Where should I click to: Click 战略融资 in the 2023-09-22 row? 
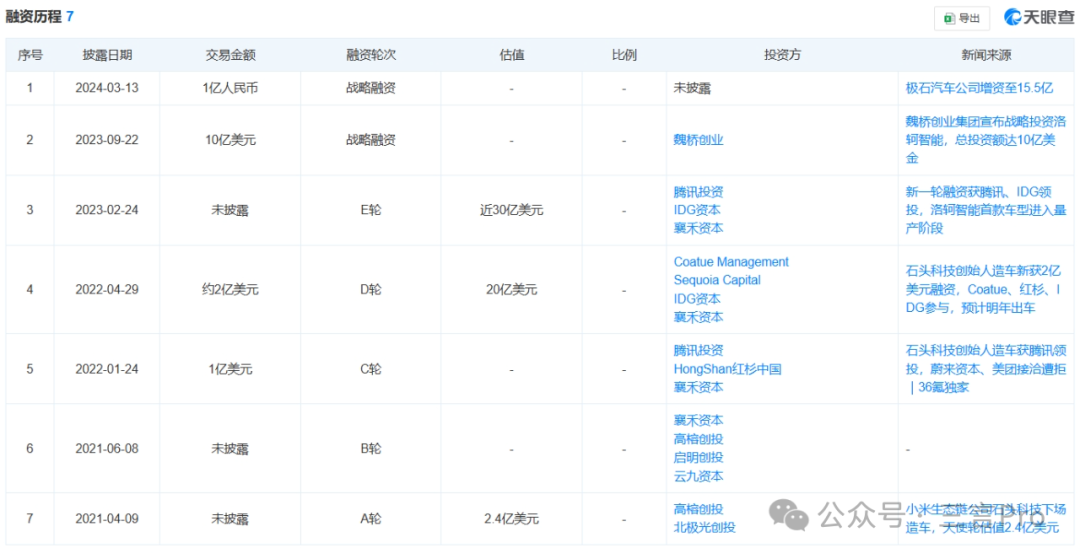pyautogui.click(x=371, y=140)
